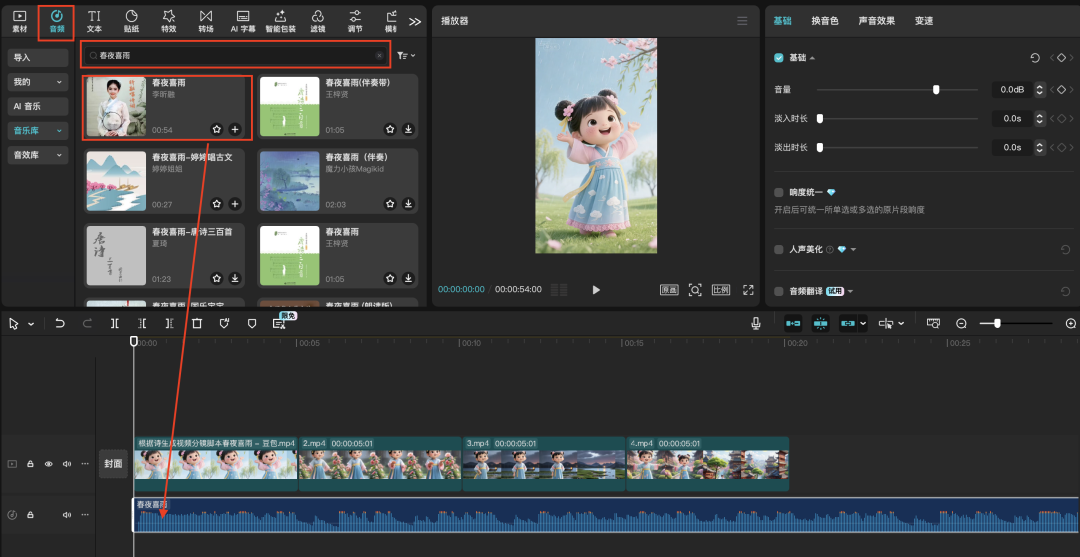Click the 音量 volume slider handle
This screenshot has height=557, width=1080.
pos(936,90)
